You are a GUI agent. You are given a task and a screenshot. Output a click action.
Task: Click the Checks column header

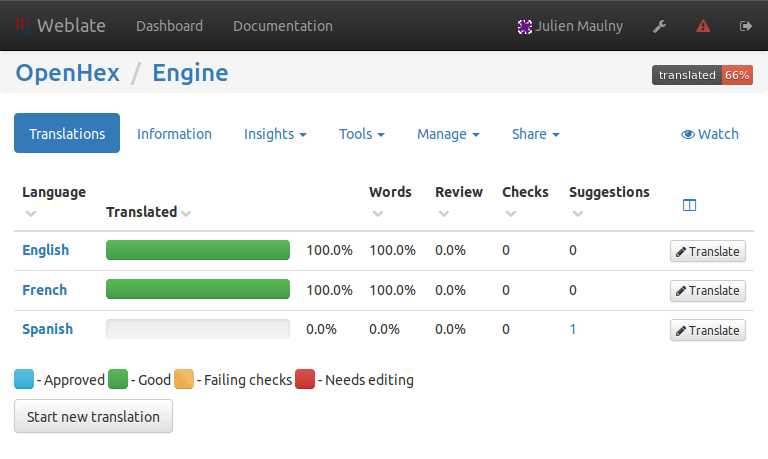pos(525,192)
